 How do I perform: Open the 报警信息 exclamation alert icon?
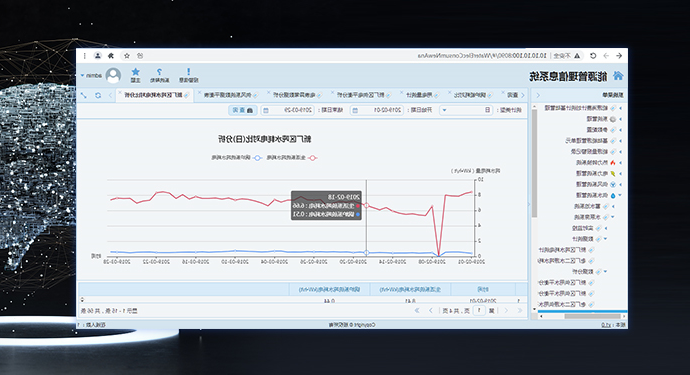(188, 71)
